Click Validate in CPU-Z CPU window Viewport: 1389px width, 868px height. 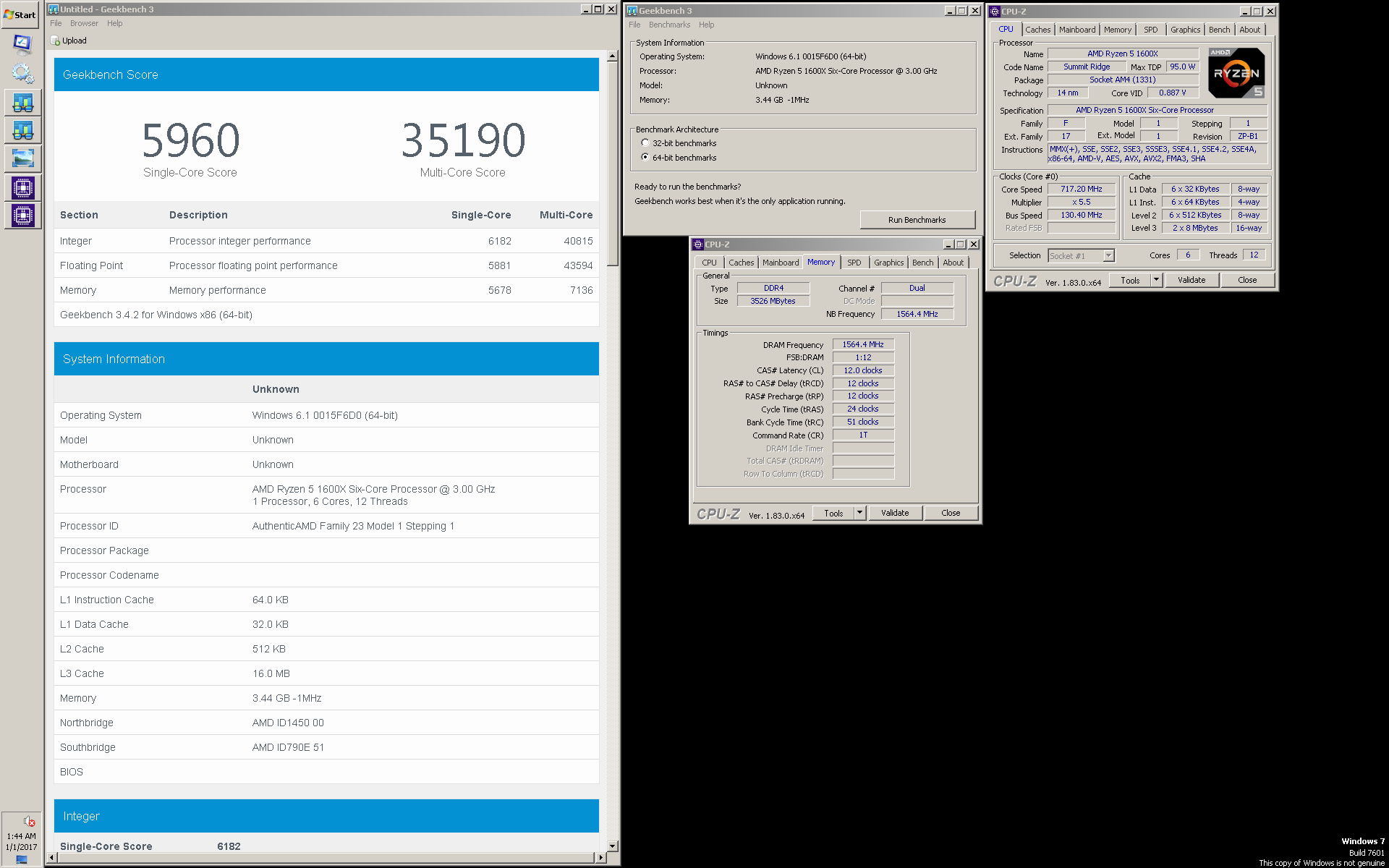pyautogui.click(x=1192, y=281)
